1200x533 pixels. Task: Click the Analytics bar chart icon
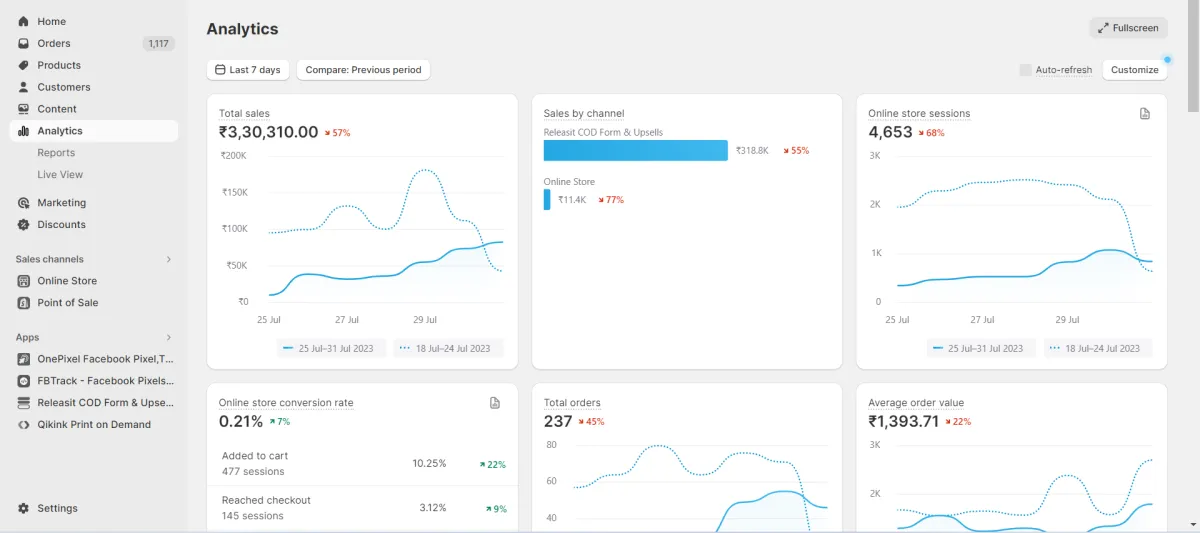[24, 131]
